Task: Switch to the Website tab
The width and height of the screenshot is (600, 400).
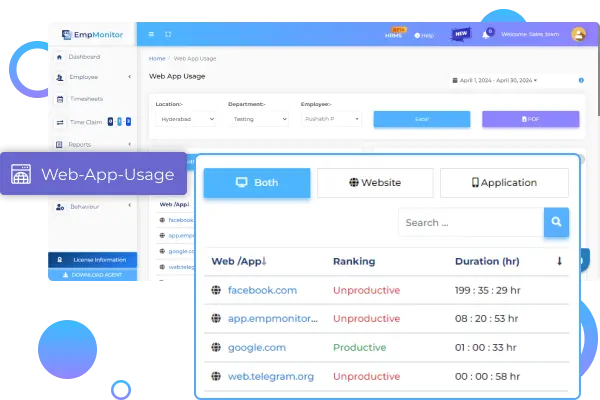Action: (x=375, y=183)
